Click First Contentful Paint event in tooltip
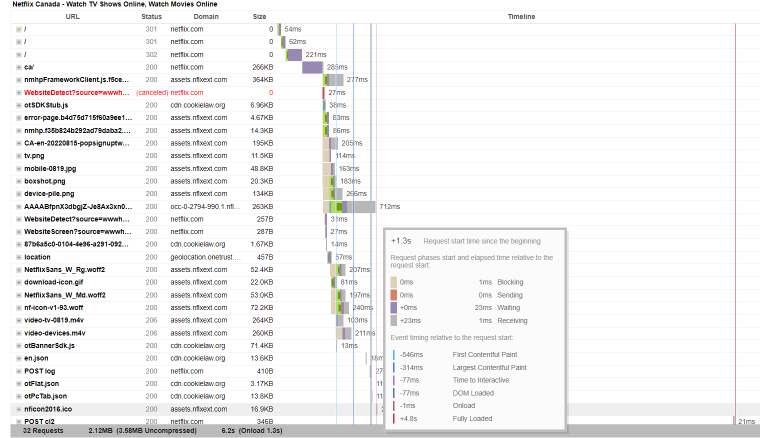 coord(485,355)
